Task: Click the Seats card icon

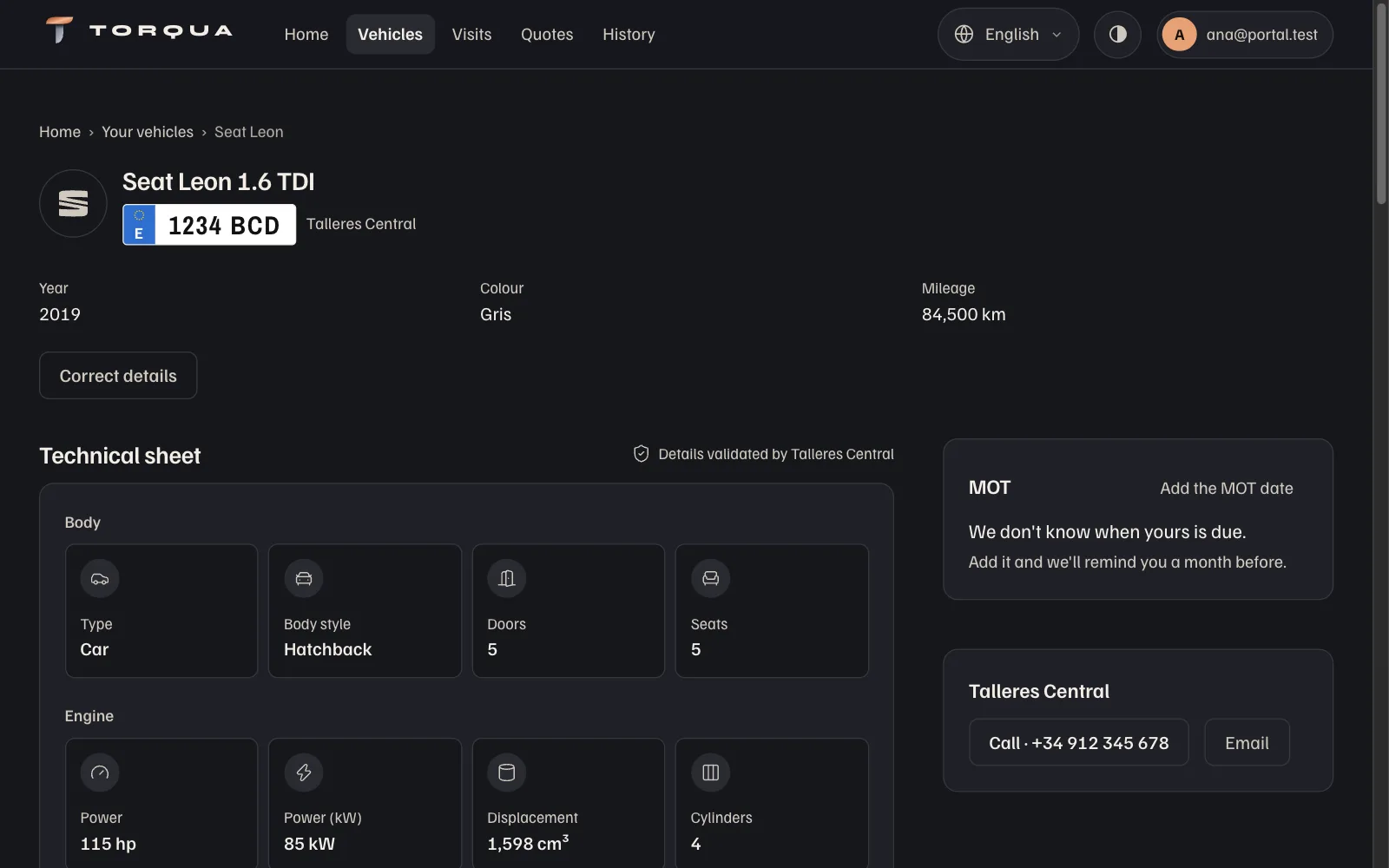Action: [x=710, y=579]
